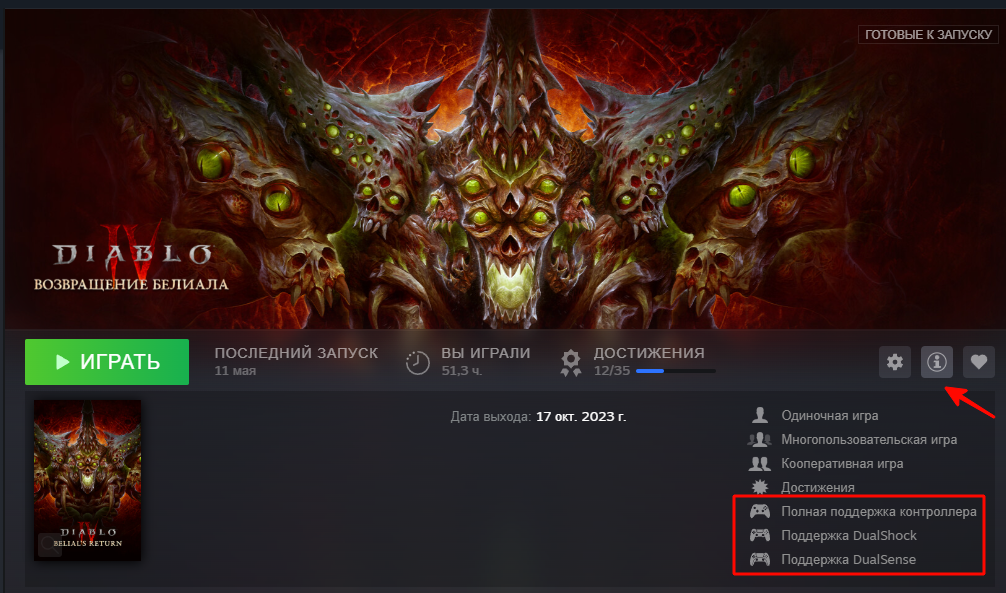The image size is (1006, 593).
Task: Select the Поддержка DualShock text
Action: point(849,535)
